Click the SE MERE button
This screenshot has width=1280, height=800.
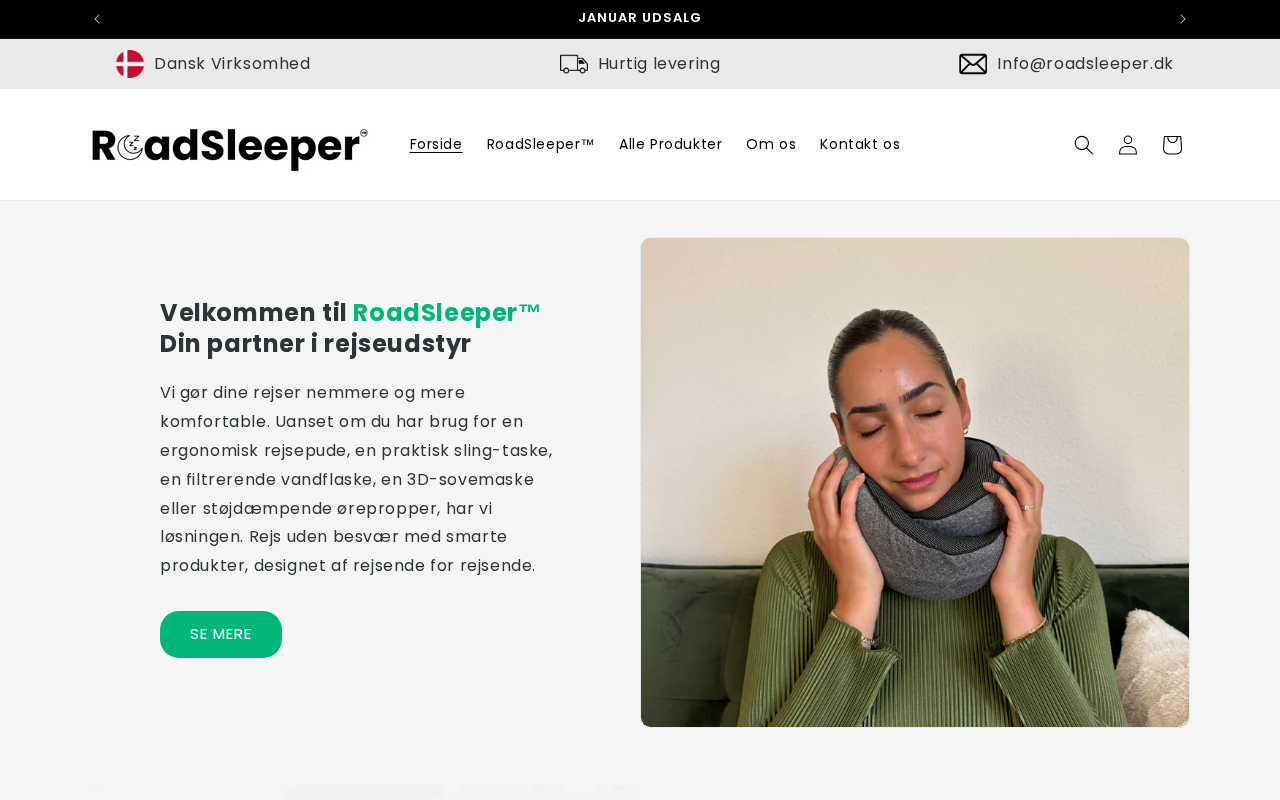point(221,634)
